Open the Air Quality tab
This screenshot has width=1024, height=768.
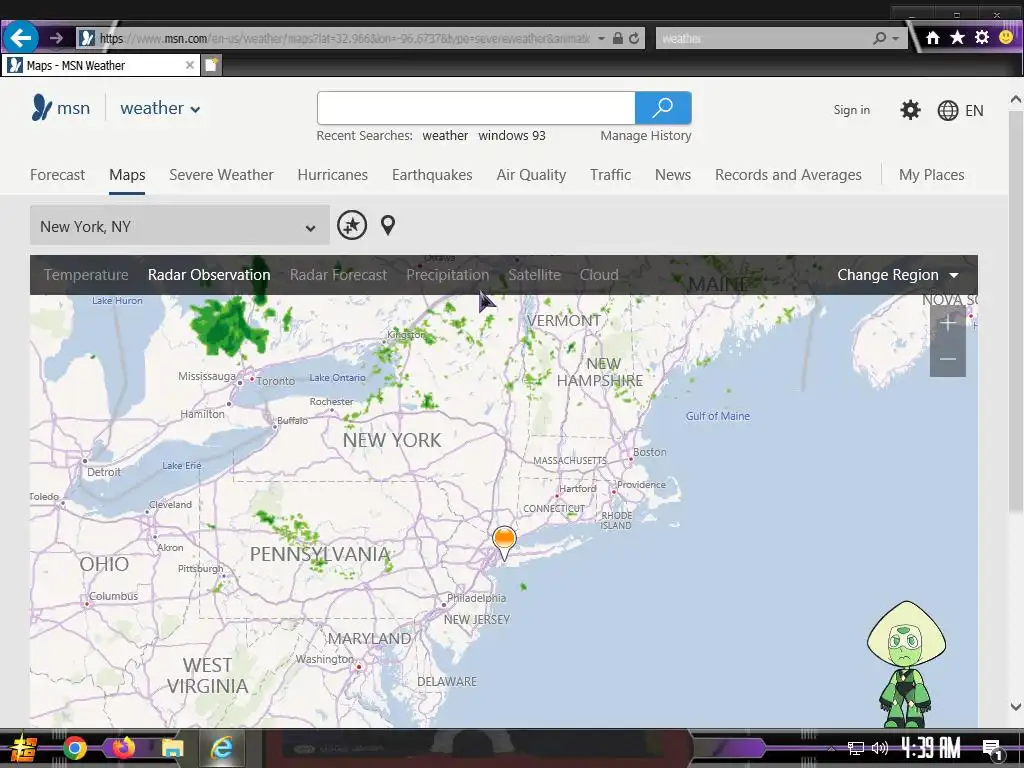531,175
